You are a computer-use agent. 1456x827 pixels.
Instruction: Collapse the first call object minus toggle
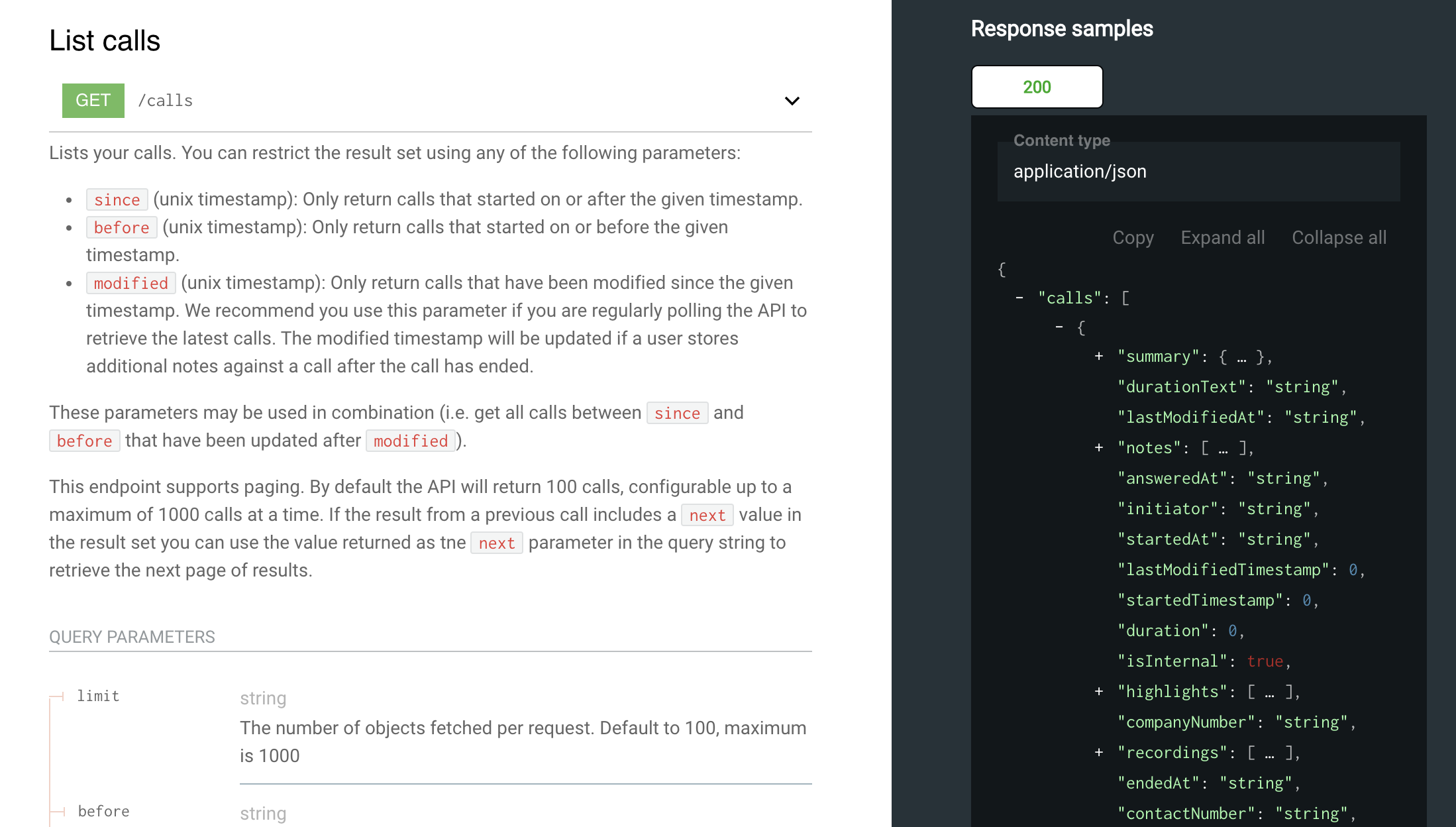coord(1059,327)
